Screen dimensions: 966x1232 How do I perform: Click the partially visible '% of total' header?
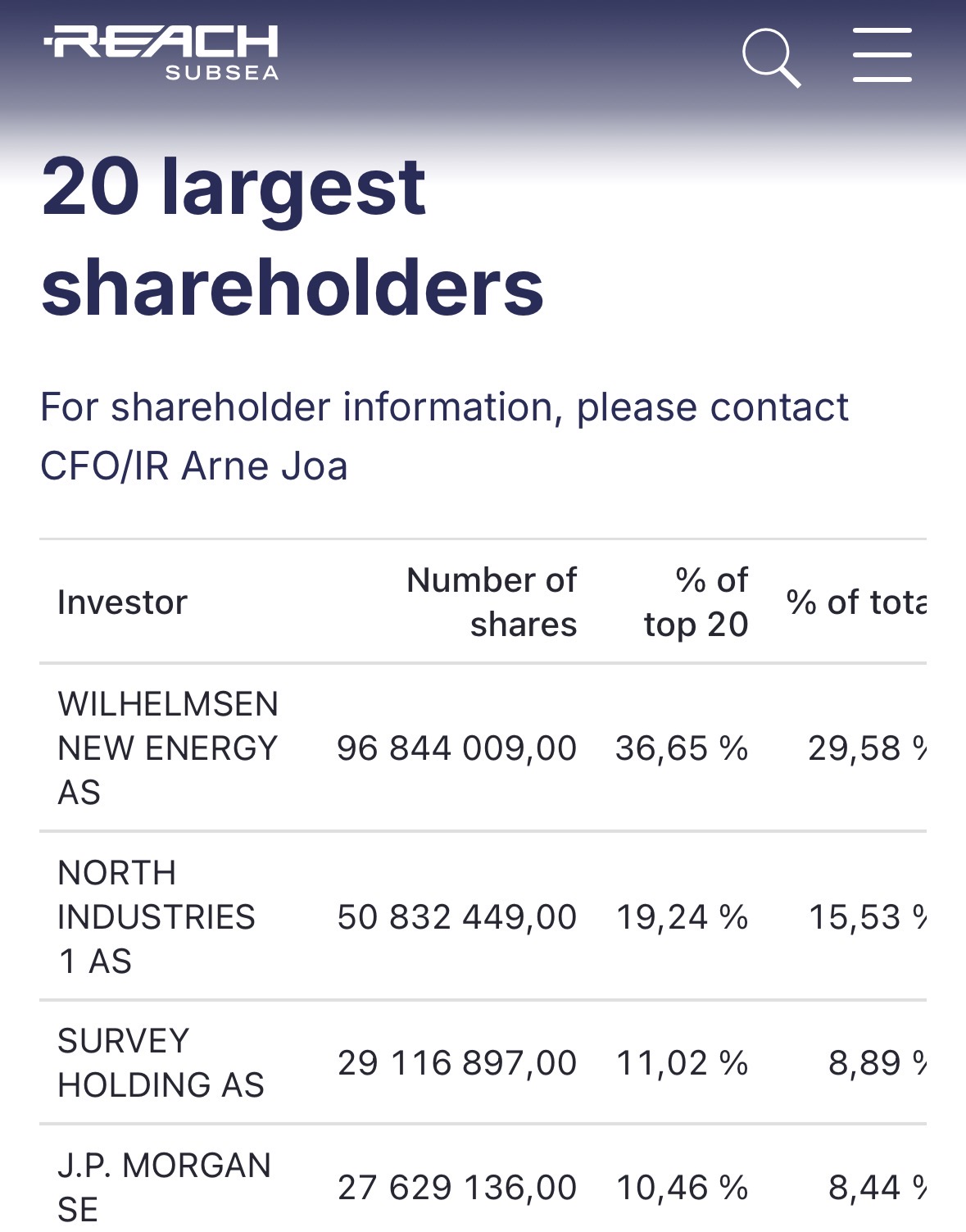click(856, 602)
